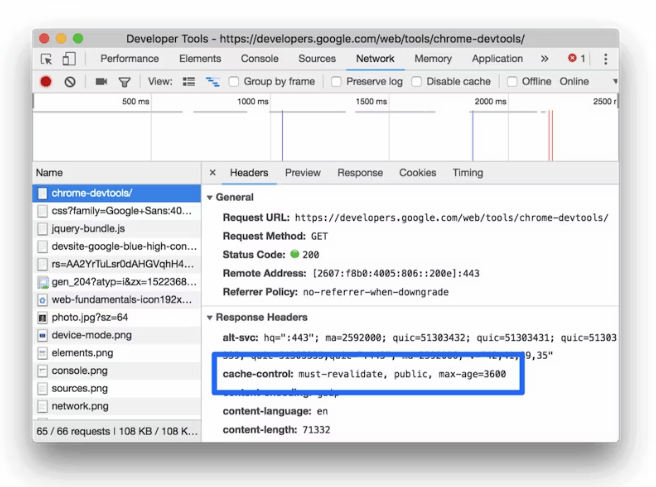Open the filter funnel icon
The image size is (656, 487).
(124, 82)
